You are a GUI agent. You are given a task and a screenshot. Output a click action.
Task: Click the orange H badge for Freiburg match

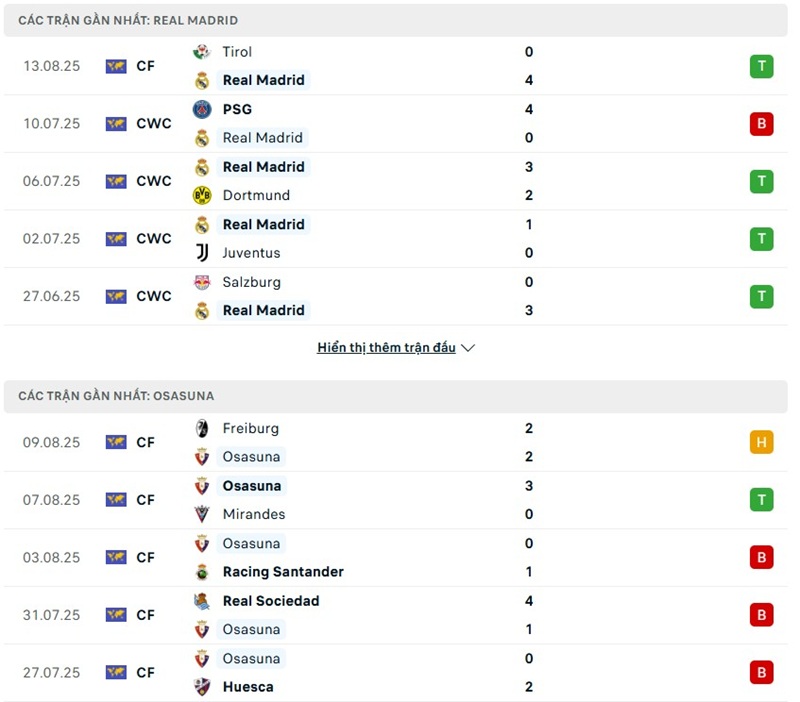pyautogui.click(x=761, y=442)
